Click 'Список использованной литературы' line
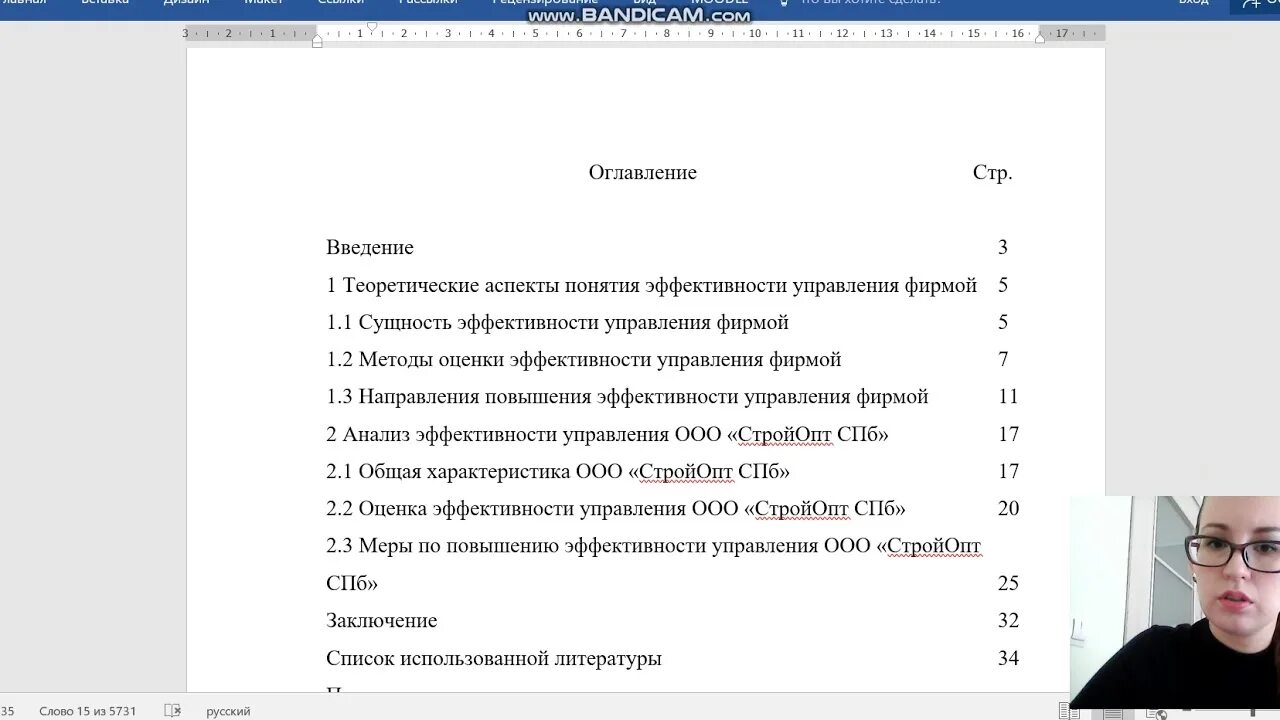Viewport: 1280px width, 720px height. click(494, 658)
